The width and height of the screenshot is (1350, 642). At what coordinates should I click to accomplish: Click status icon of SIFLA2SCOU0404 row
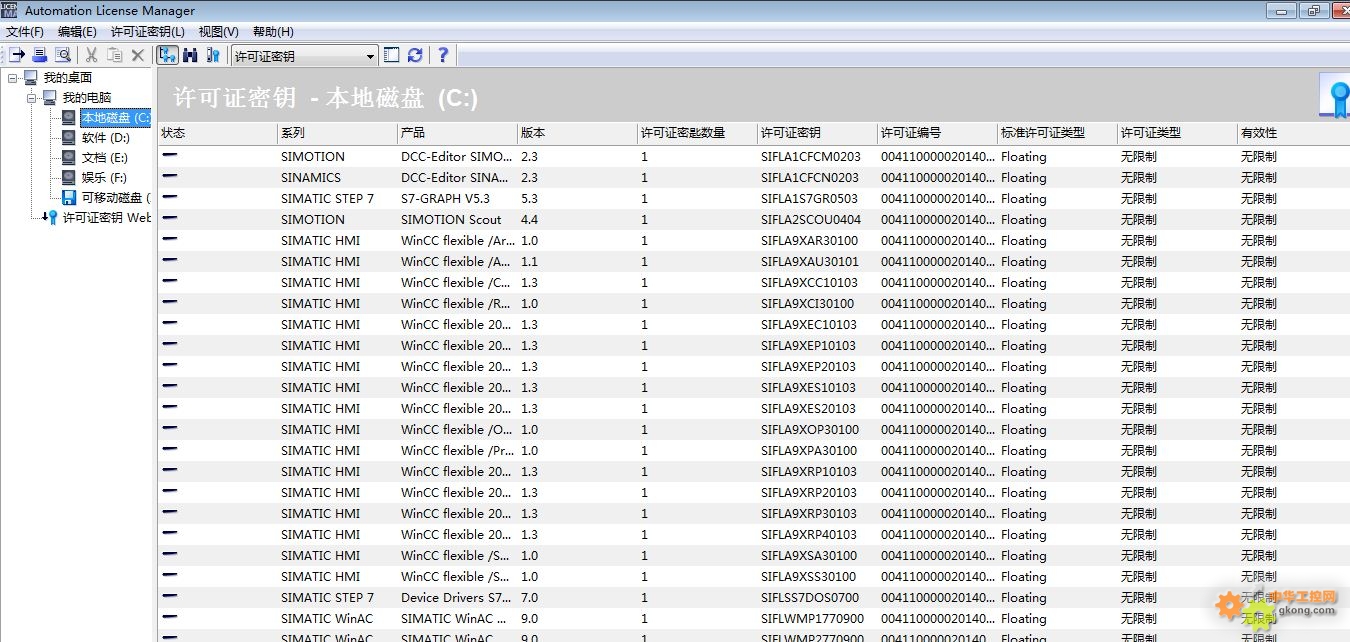pos(170,218)
